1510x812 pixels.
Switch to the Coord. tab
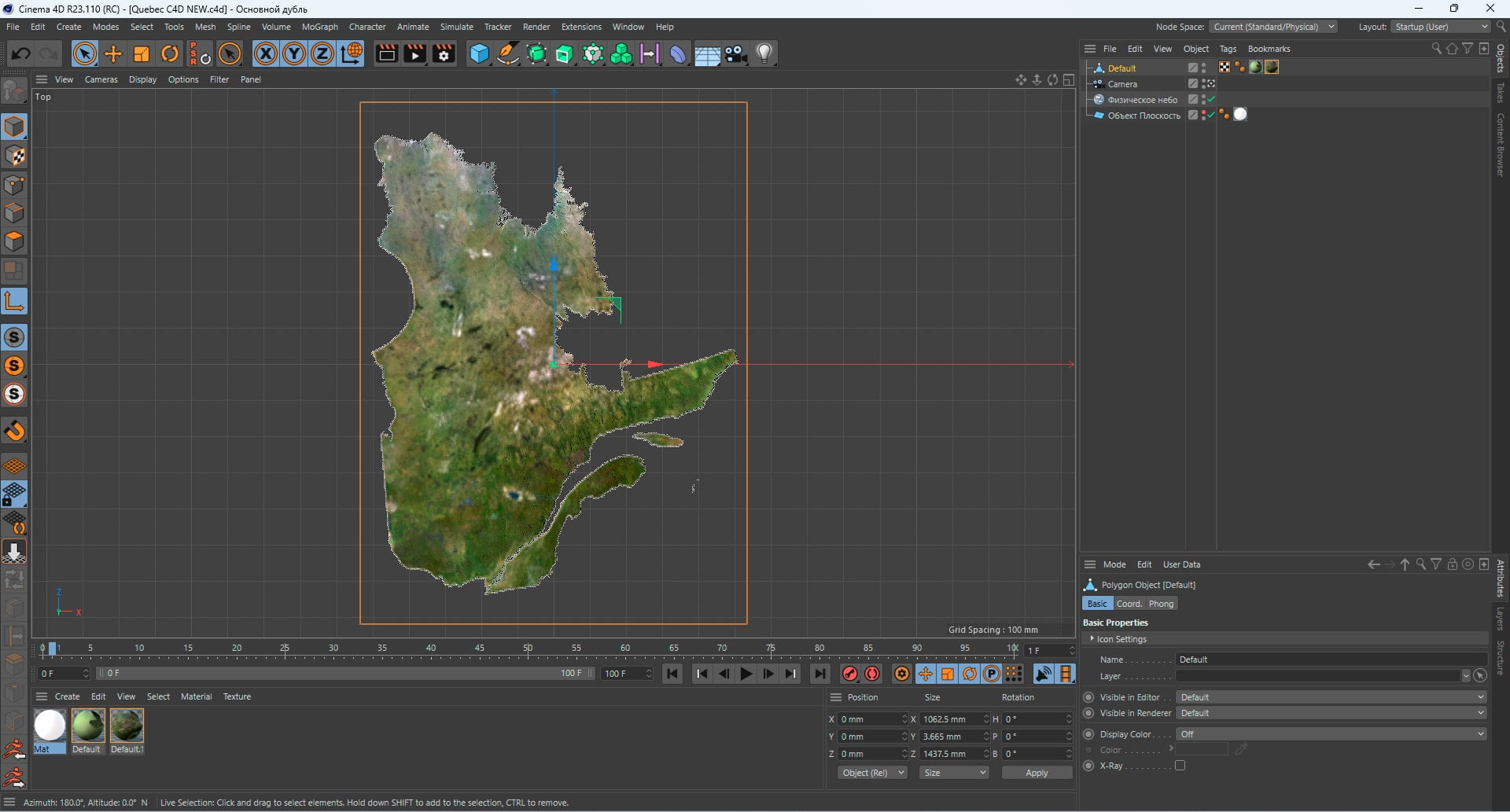click(x=1129, y=604)
